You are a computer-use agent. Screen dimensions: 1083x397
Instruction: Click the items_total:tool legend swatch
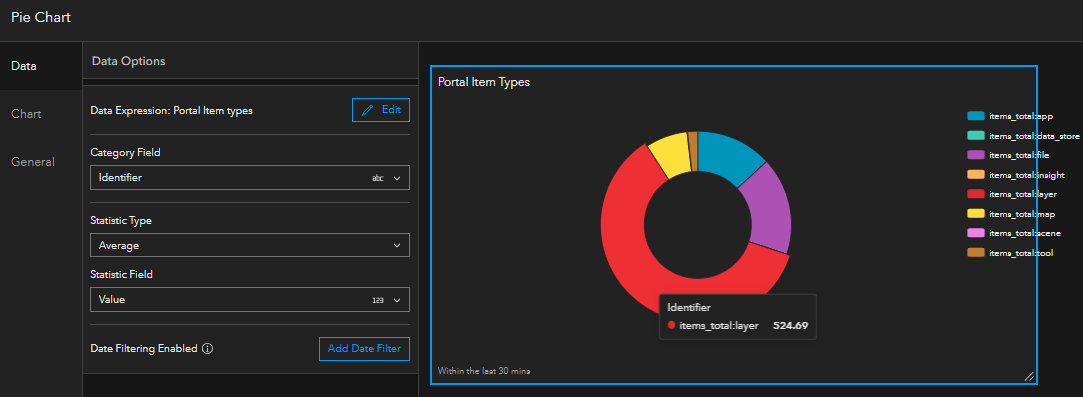tap(976, 253)
